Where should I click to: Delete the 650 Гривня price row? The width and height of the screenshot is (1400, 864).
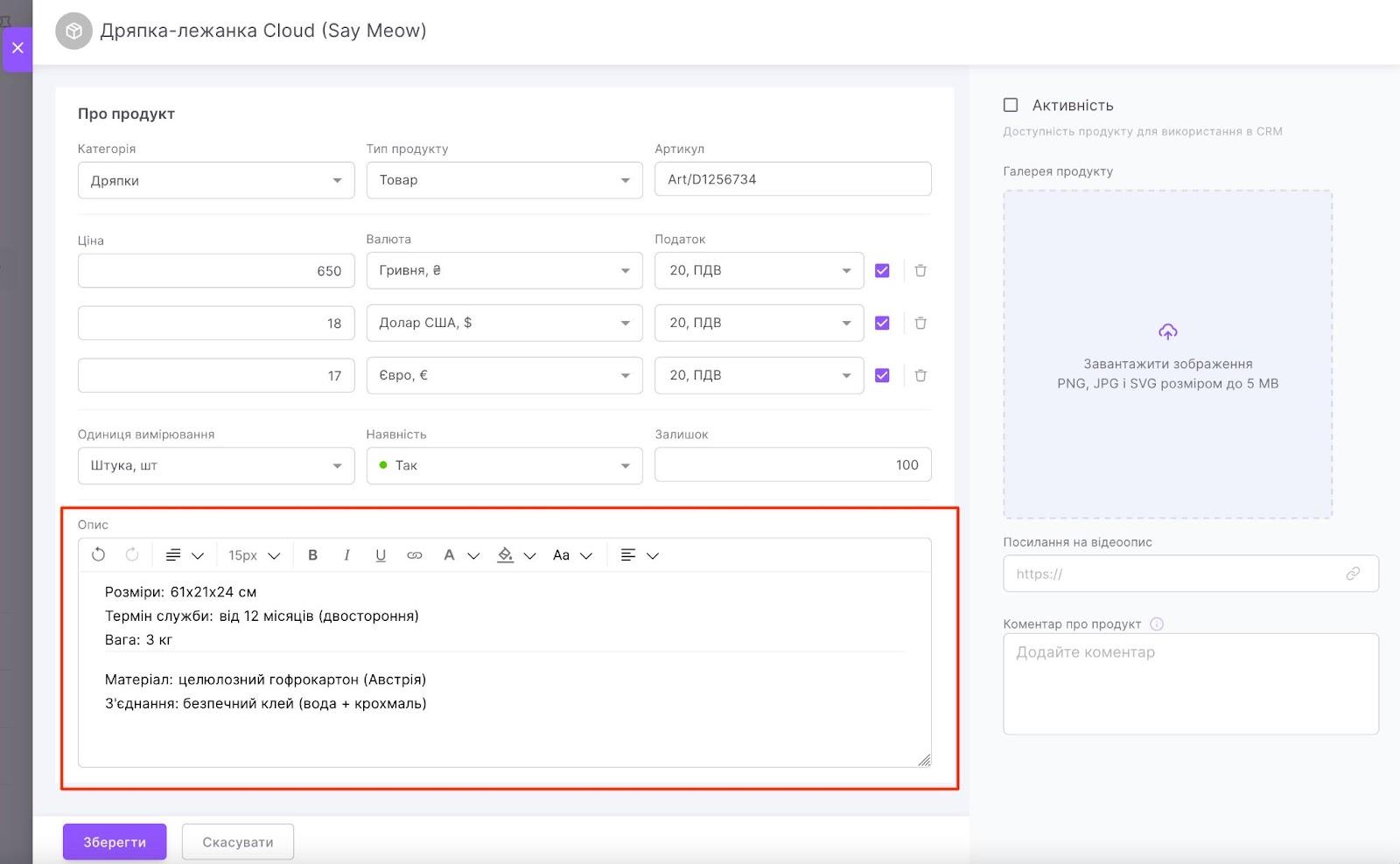920,270
